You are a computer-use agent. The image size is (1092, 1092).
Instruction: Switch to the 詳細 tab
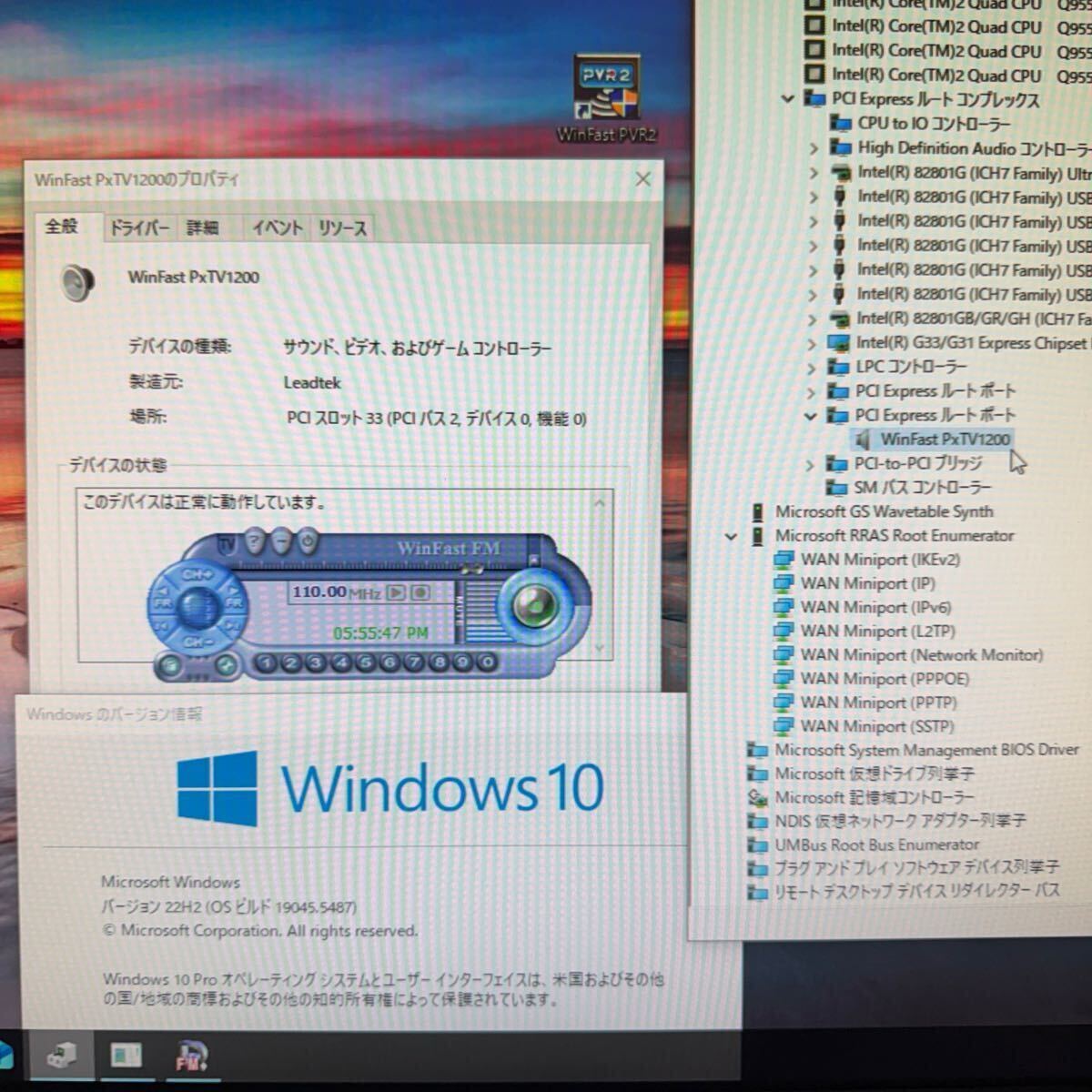pos(202,227)
